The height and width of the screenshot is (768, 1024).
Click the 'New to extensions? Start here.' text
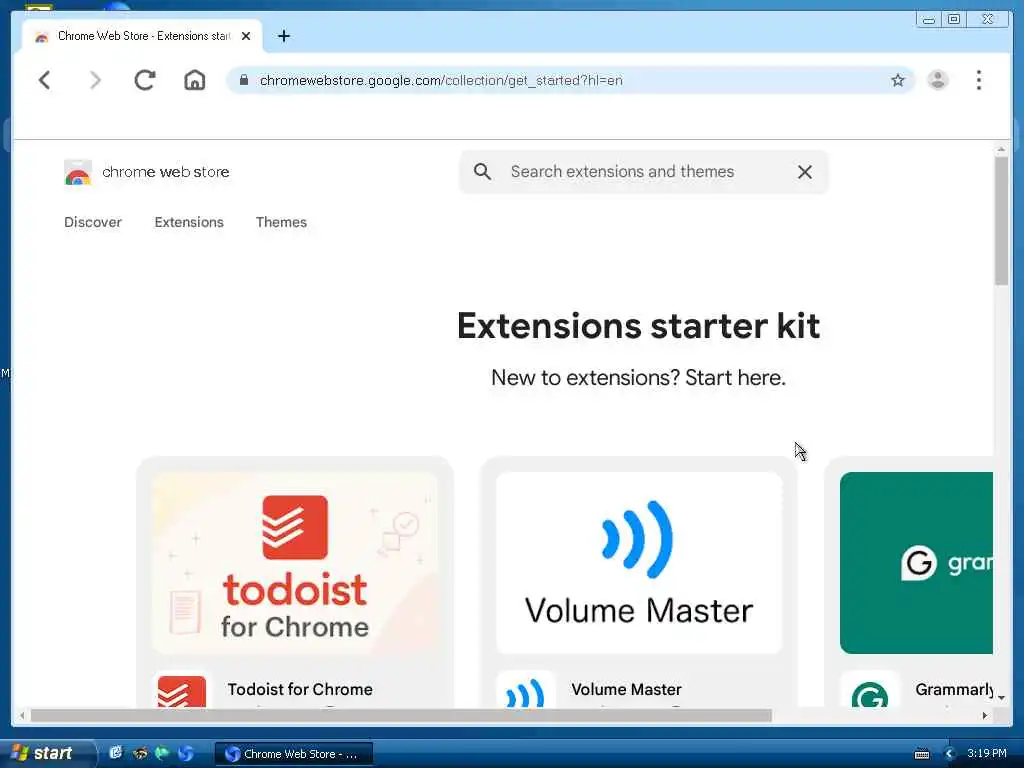638,377
